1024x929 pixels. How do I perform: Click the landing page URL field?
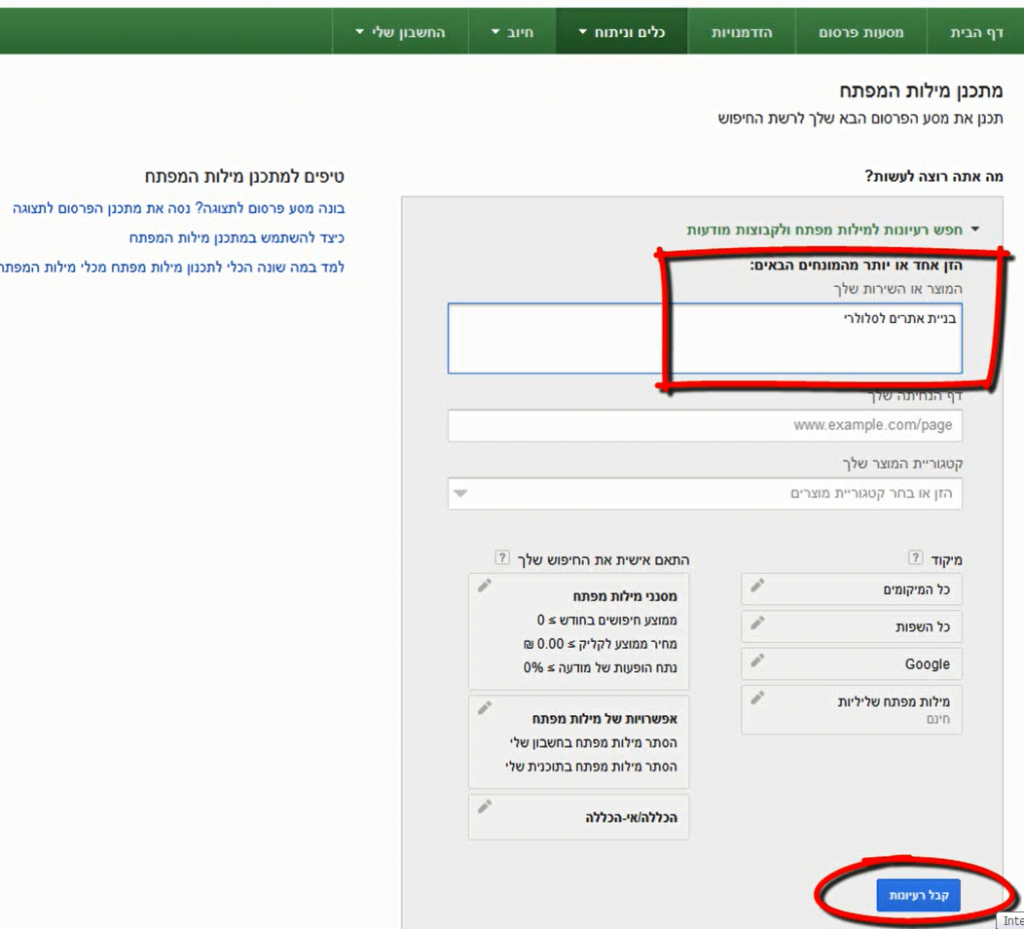(705, 426)
